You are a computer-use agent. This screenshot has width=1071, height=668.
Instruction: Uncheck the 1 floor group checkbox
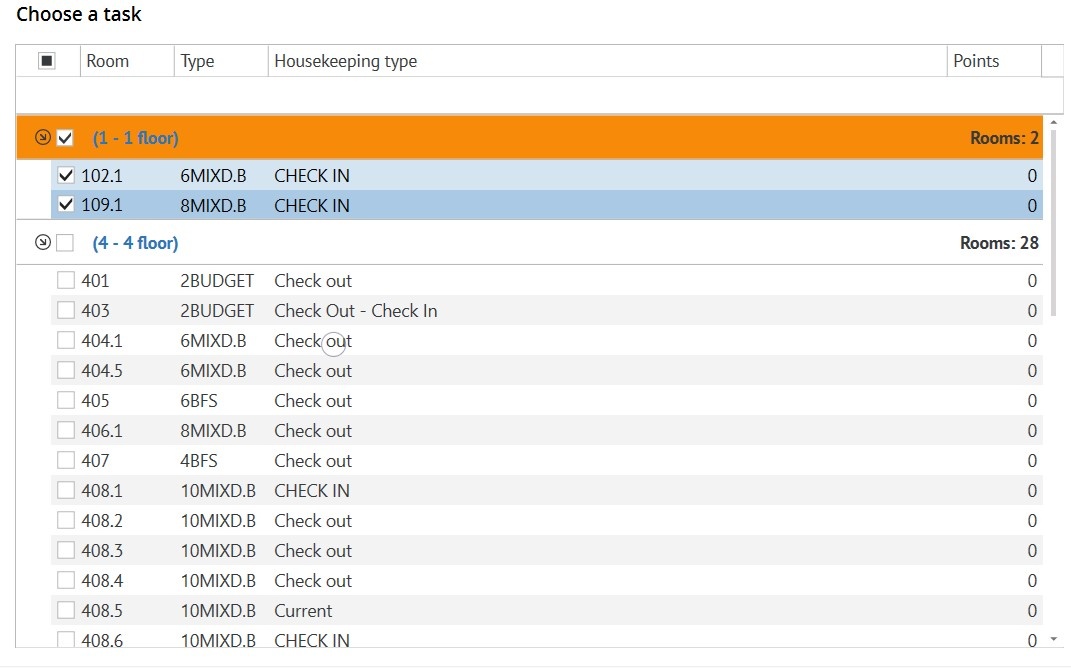[x=65, y=138]
